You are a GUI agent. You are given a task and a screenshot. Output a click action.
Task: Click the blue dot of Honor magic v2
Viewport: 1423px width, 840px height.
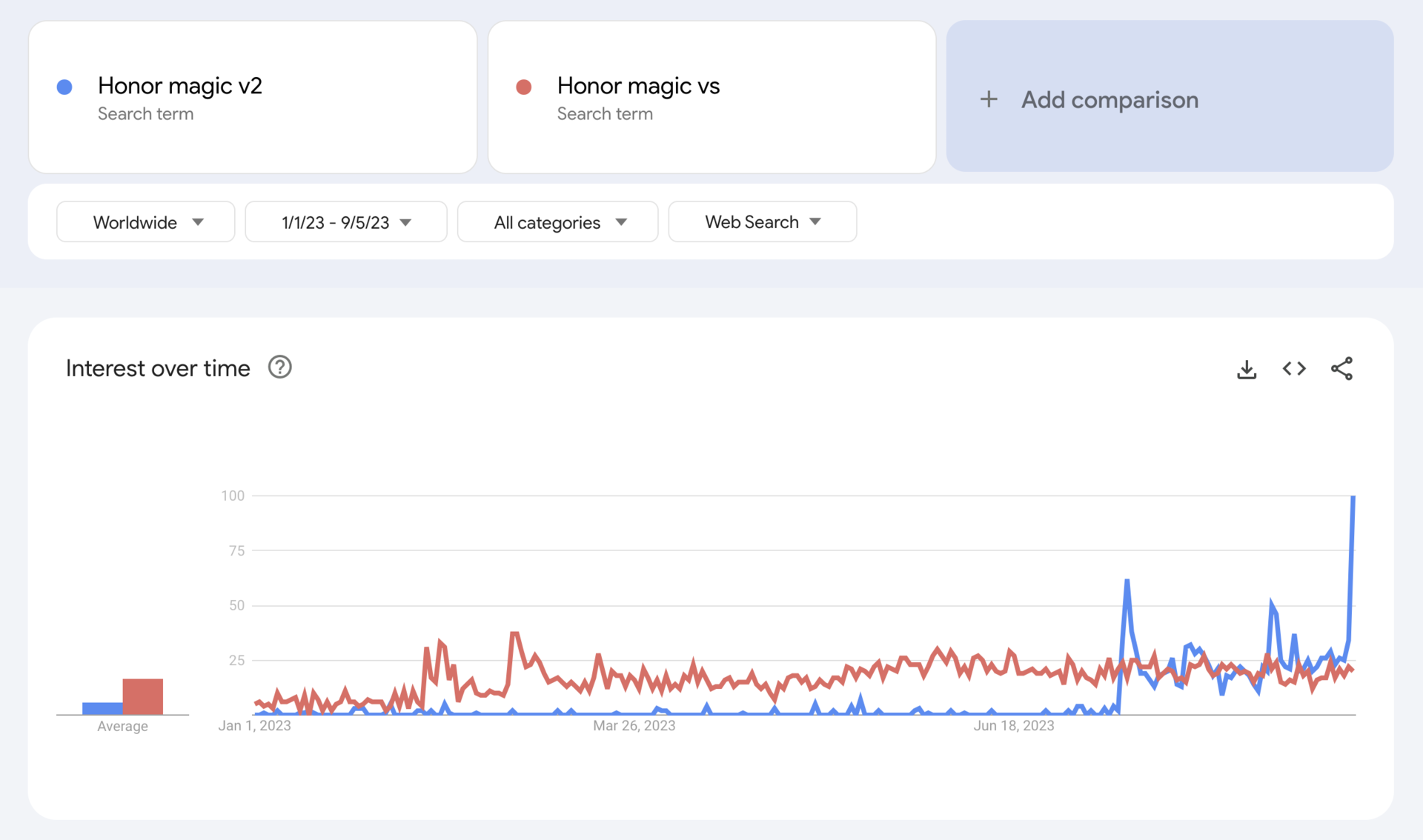[65, 87]
